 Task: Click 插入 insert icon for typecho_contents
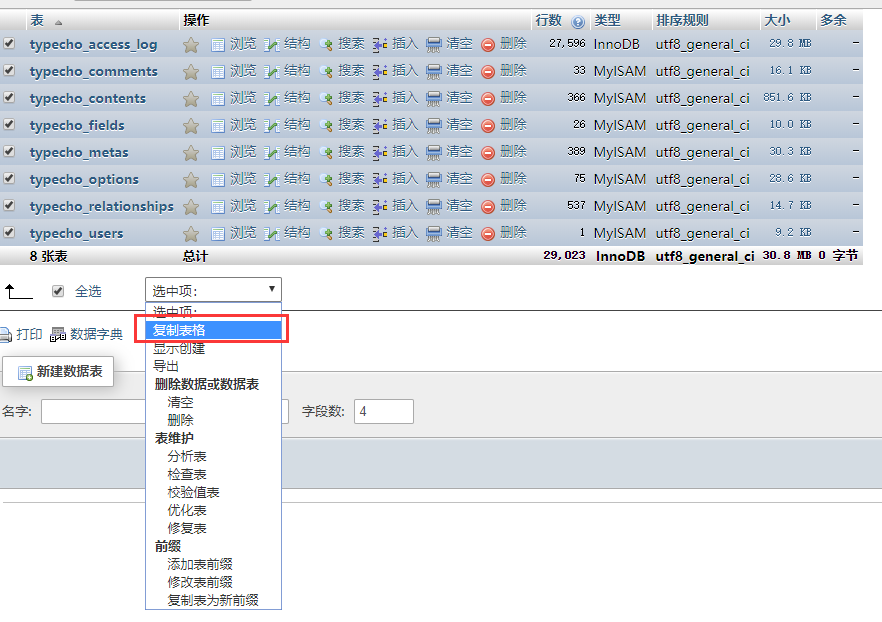[x=380, y=99]
